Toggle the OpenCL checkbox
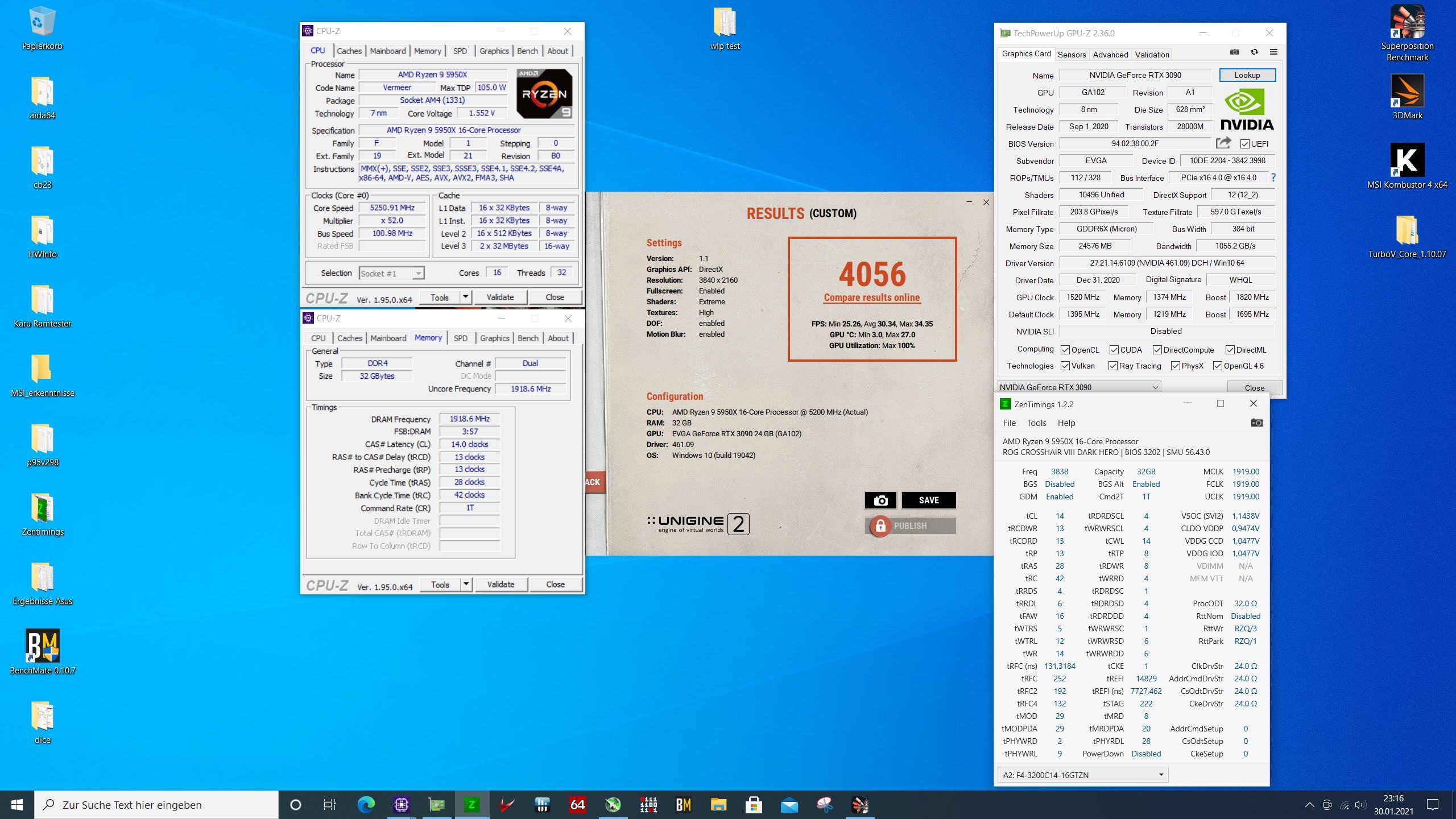Image resolution: width=1456 pixels, height=819 pixels. click(1065, 350)
